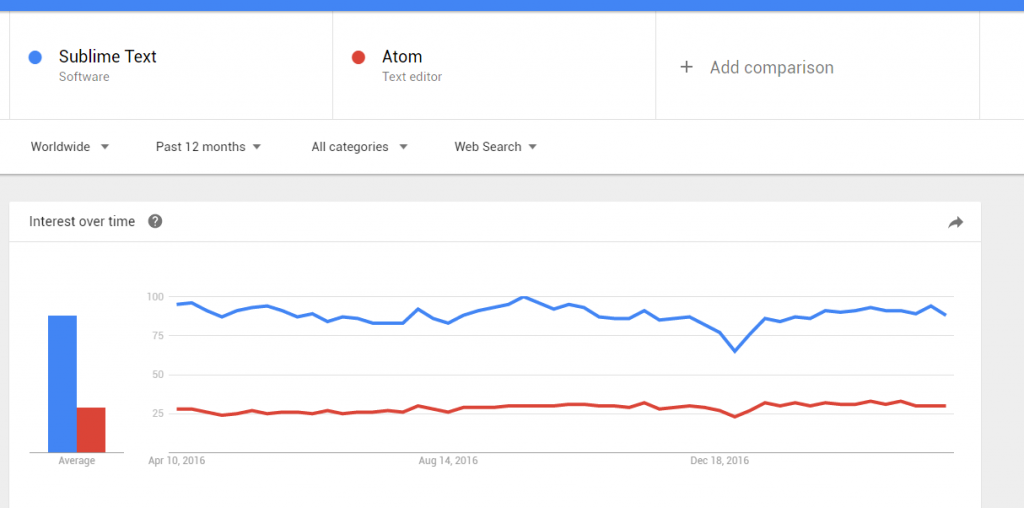Select the Atom search term box

(494, 65)
